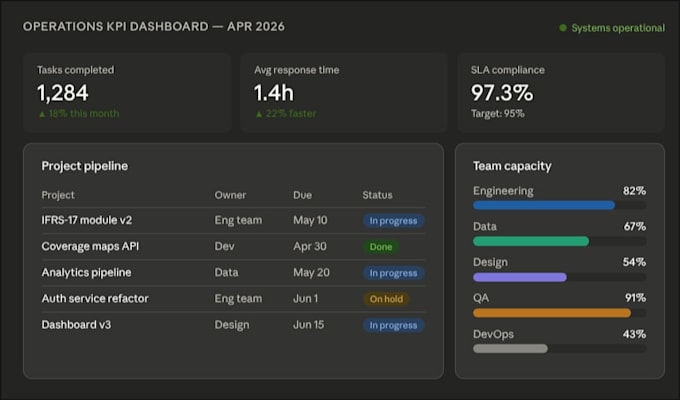This screenshot has width=680, height=400.
Task: Click the 82% Engineering percentage
Action: [x=634, y=191]
